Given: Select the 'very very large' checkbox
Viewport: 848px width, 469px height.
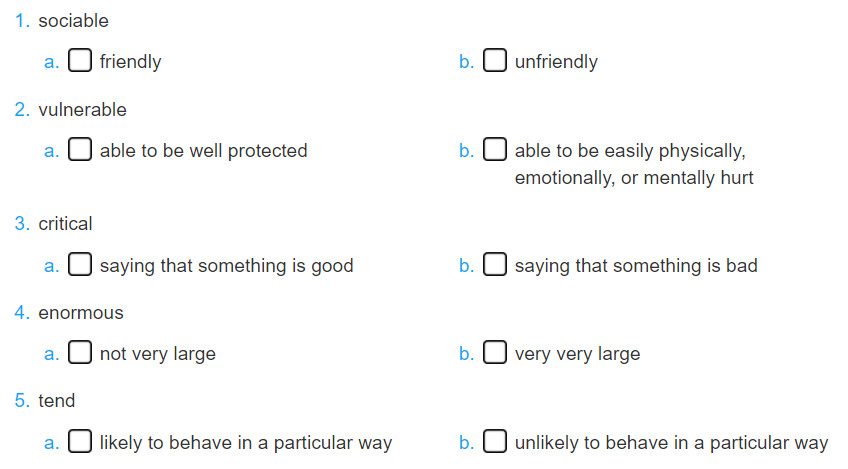Looking at the screenshot, I should pyautogui.click(x=495, y=352).
